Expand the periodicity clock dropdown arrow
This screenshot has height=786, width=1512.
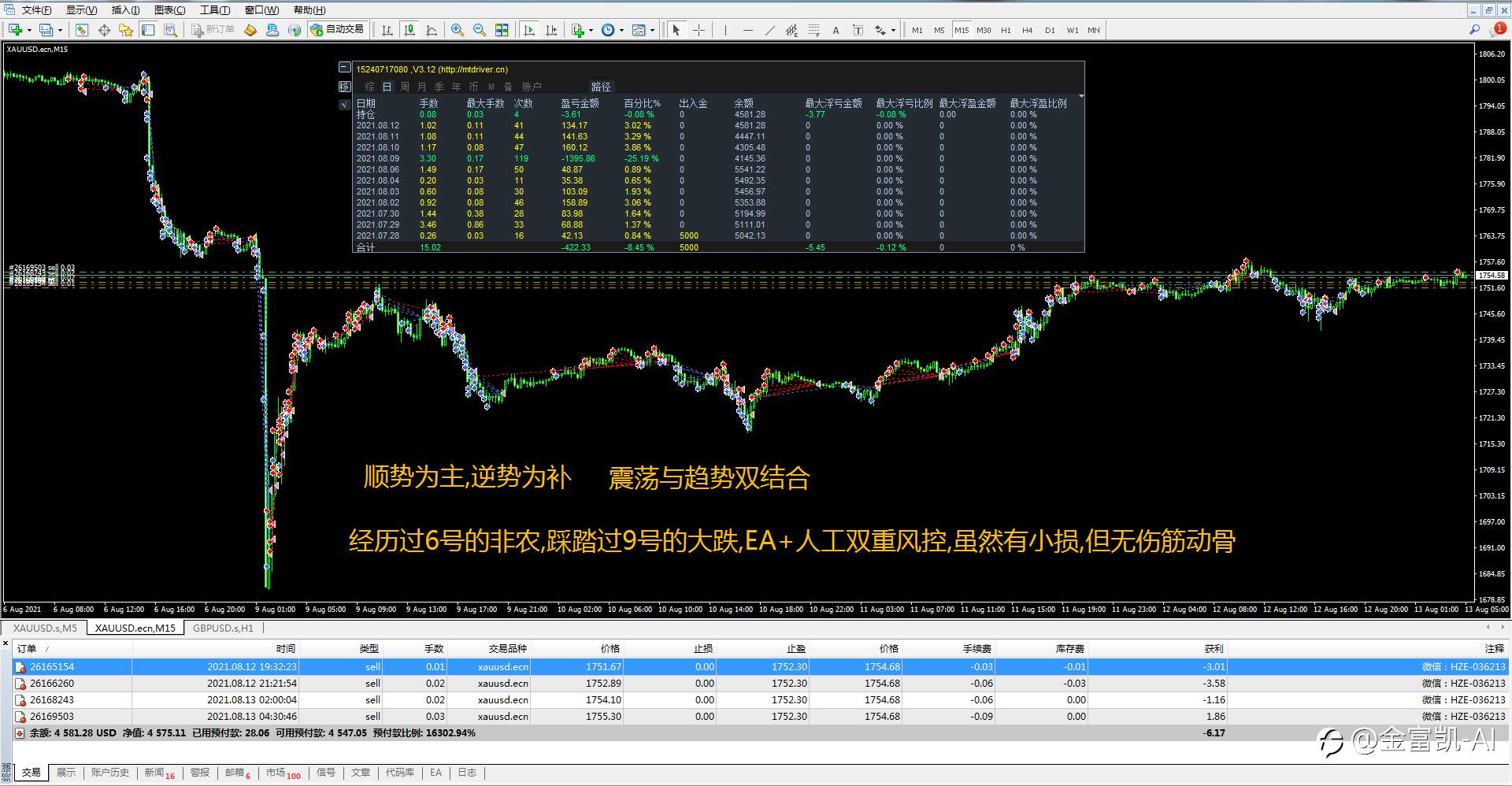coord(621,31)
